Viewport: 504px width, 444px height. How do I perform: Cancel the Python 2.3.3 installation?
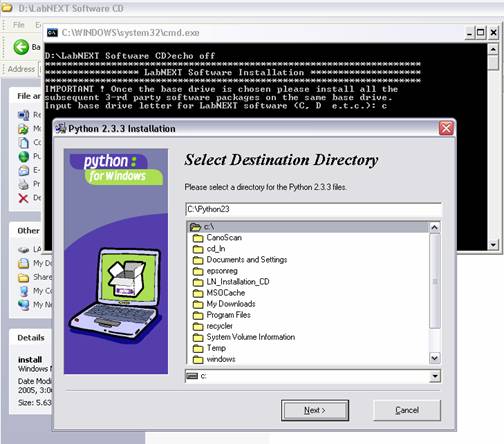(x=407, y=410)
